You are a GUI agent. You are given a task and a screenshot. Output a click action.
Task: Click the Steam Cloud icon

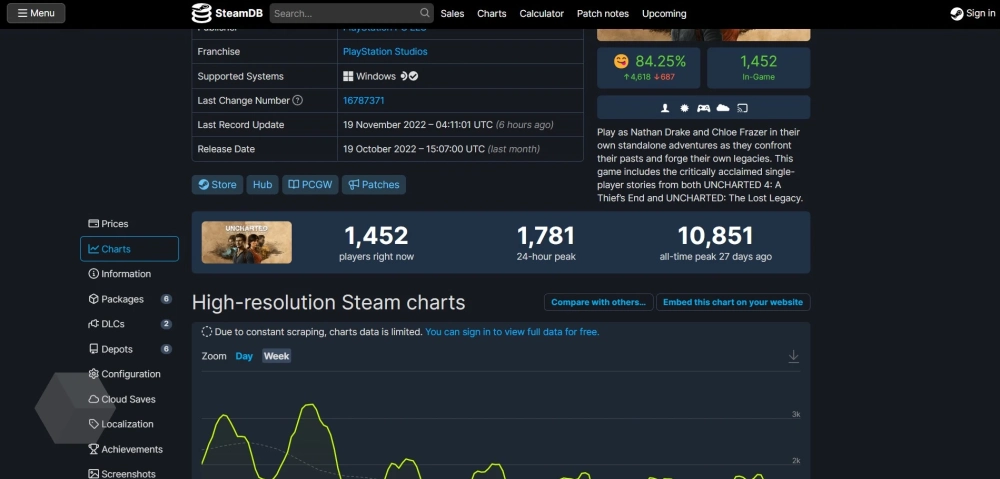tap(723, 108)
